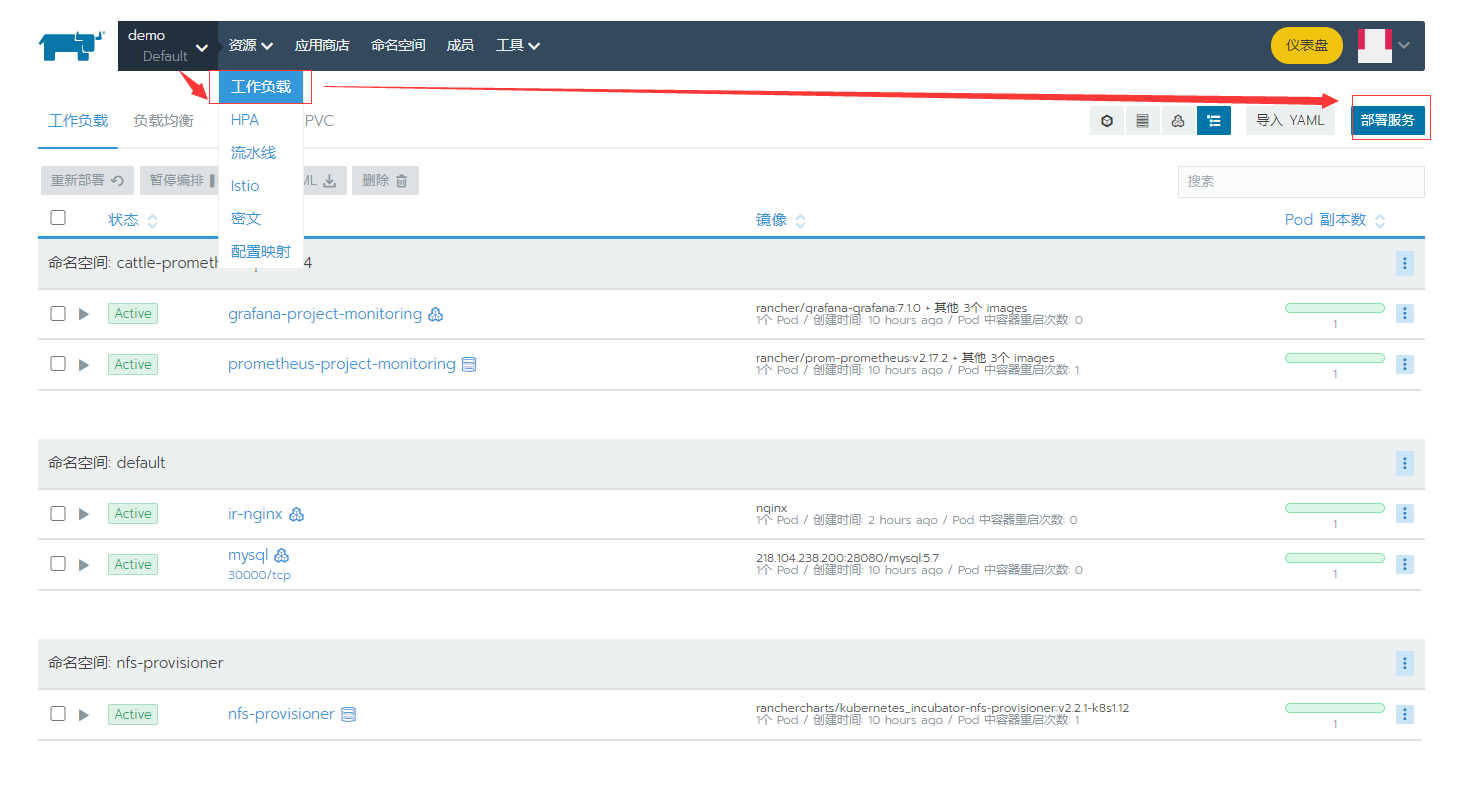Open 成员 in the navbar
The width and height of the screenshot is (1469, 786).
460,45
